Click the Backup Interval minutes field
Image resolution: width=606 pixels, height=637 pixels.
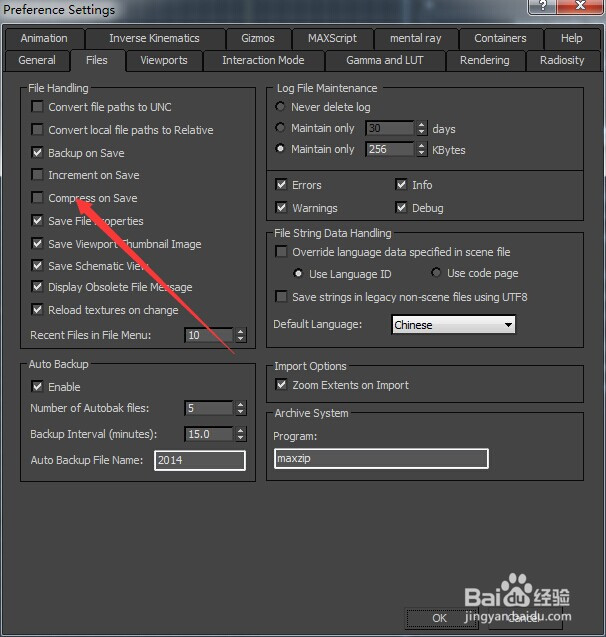[209, 434]
